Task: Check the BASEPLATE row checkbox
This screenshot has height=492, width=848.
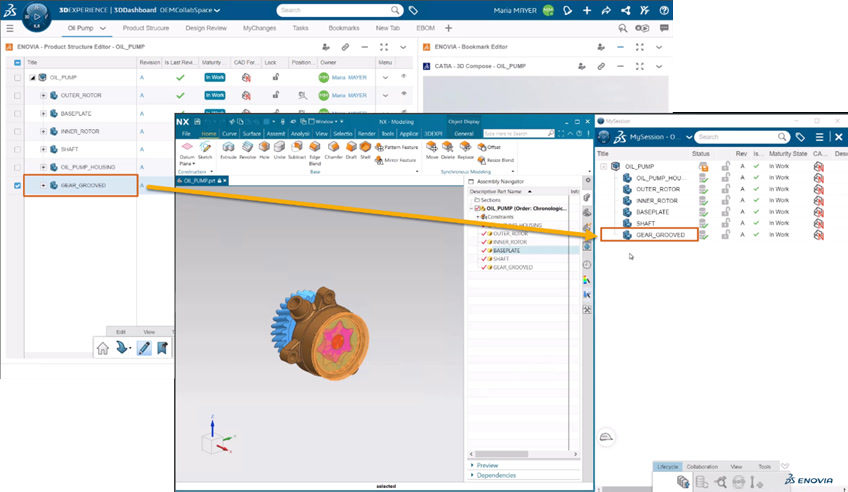Action: tap(17, 114)
